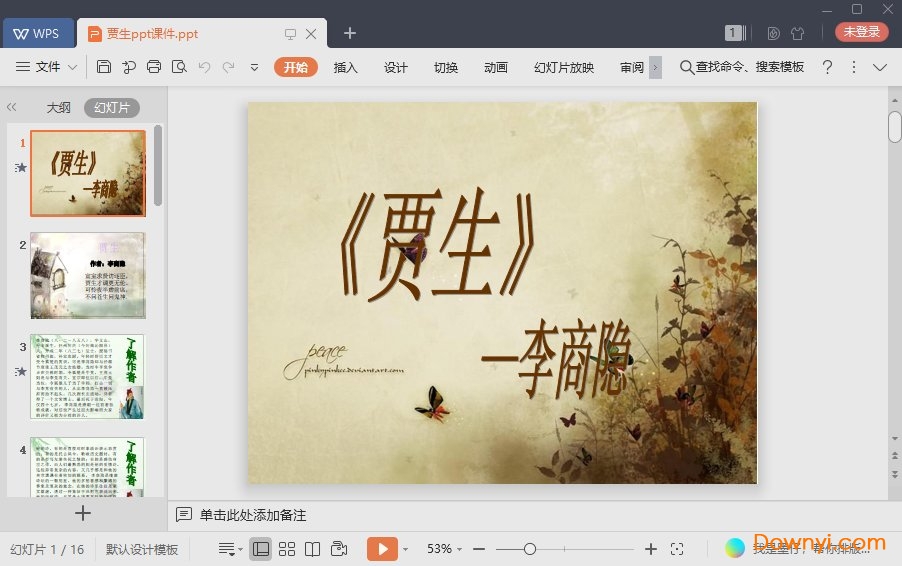Click the Undo arrow
The height and width of the screenshot is (566, 902).
tap(204, 67)
